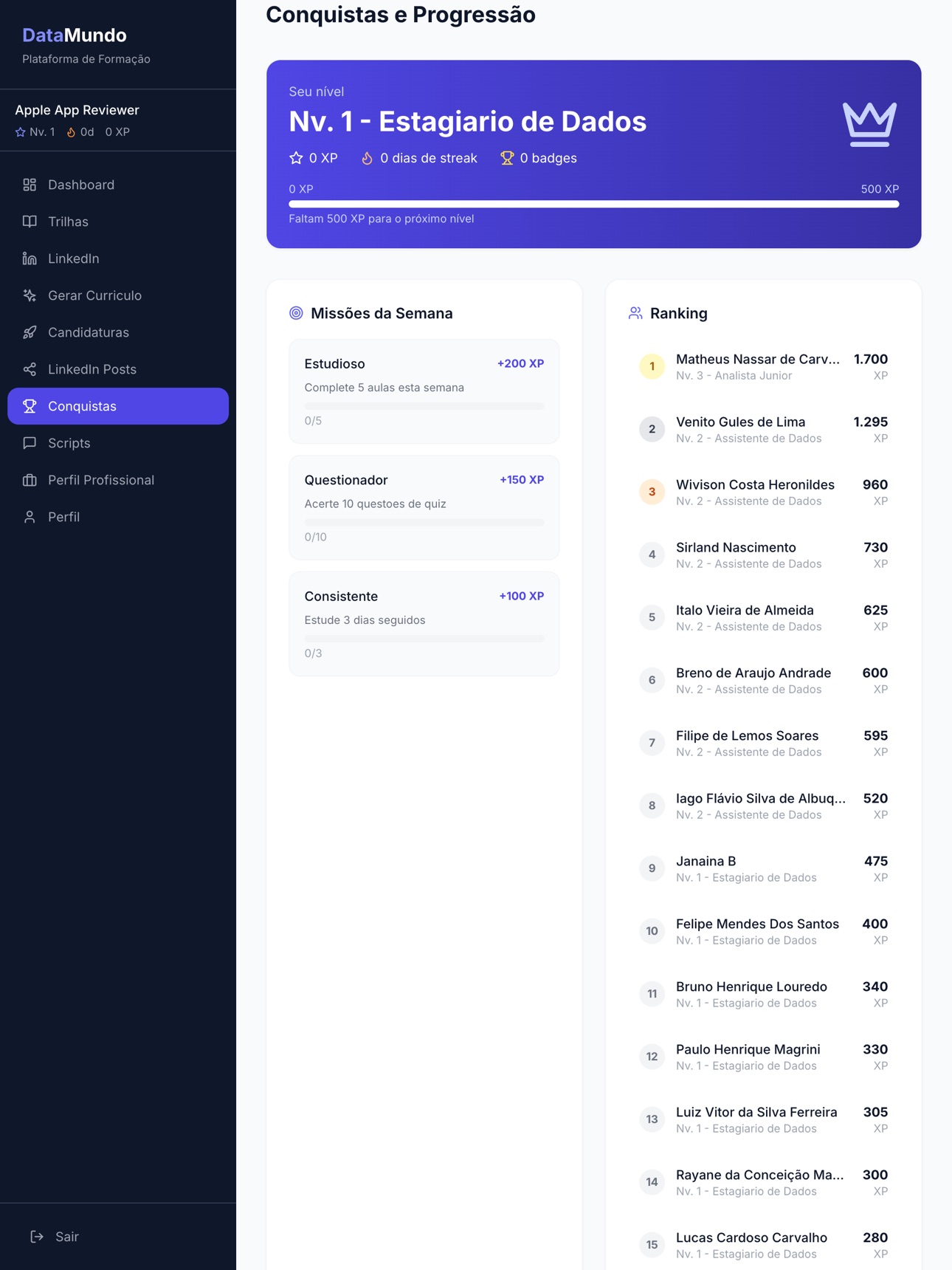
Task: Navigate to Candidaturas
Action: tap(118, 332)
